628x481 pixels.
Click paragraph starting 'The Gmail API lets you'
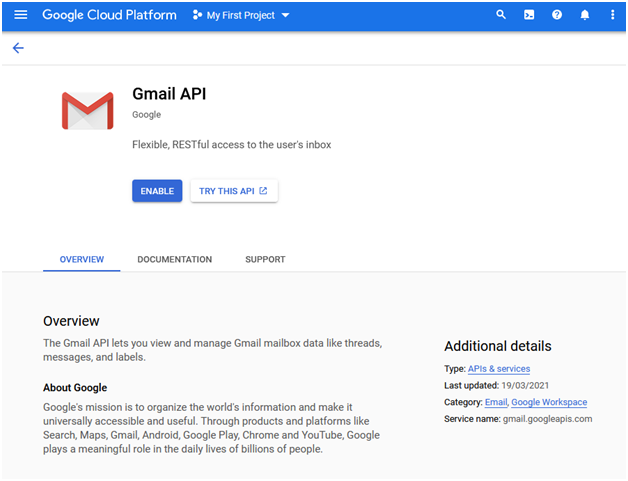click(213, 350)
